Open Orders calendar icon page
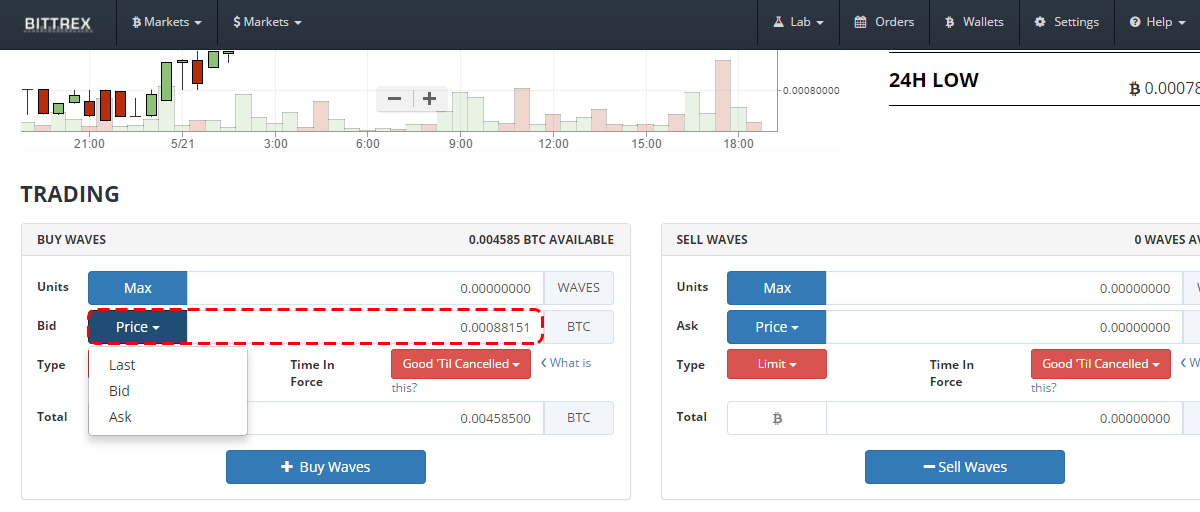 [883, 22]
